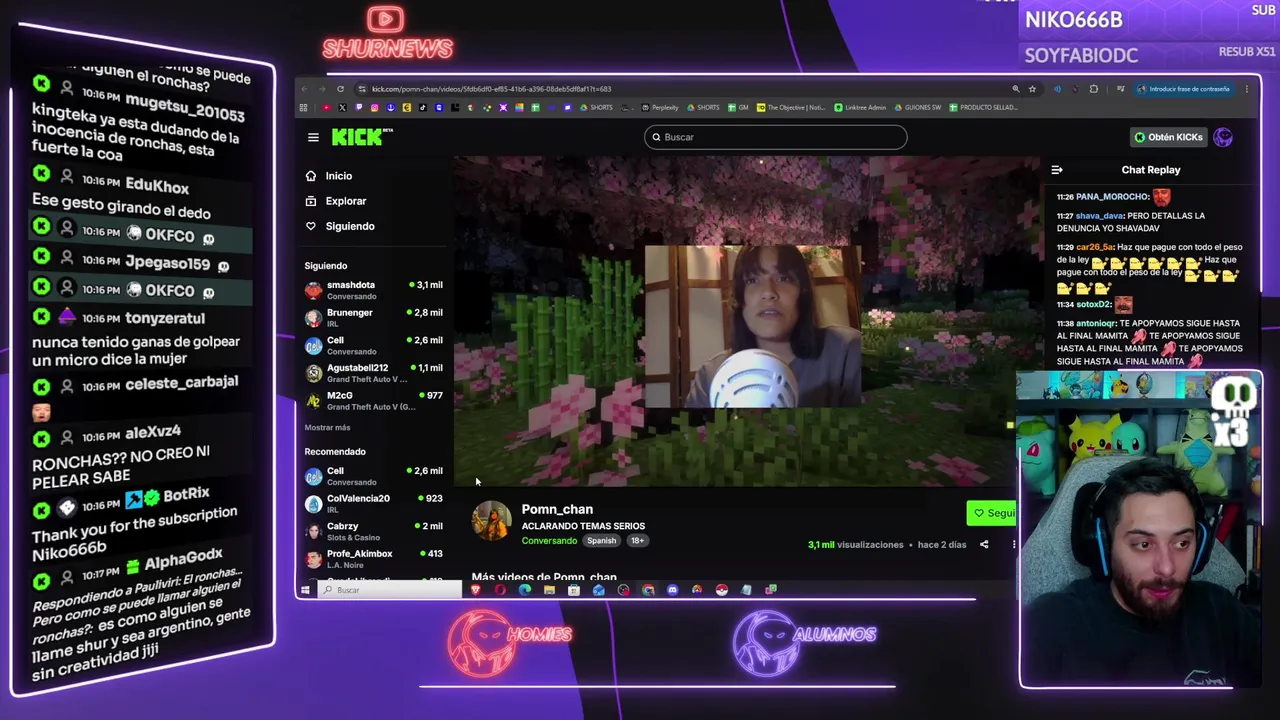Open The Objective bookmark
The image size is (1280, 720).
click(791, 107)
